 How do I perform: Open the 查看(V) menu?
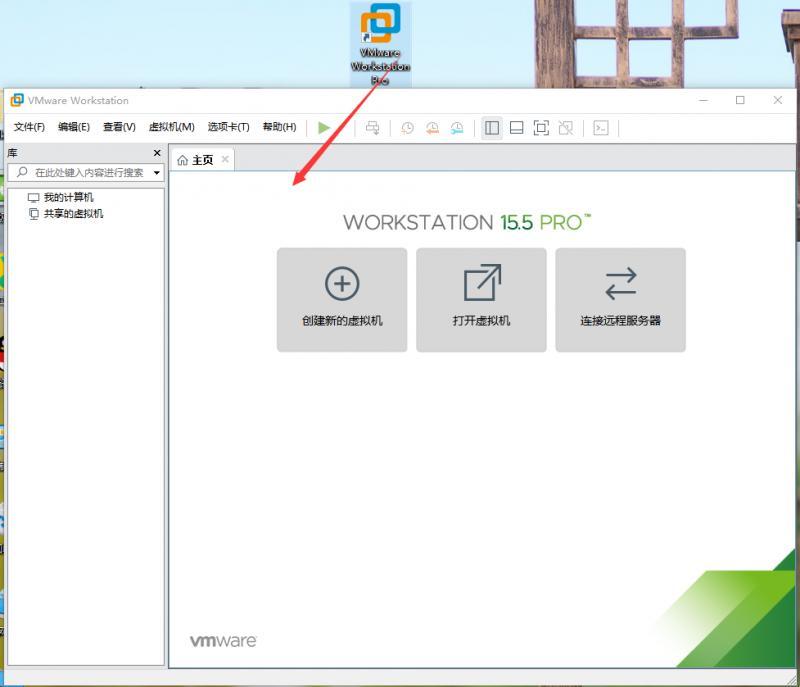[x=119, y=127]
